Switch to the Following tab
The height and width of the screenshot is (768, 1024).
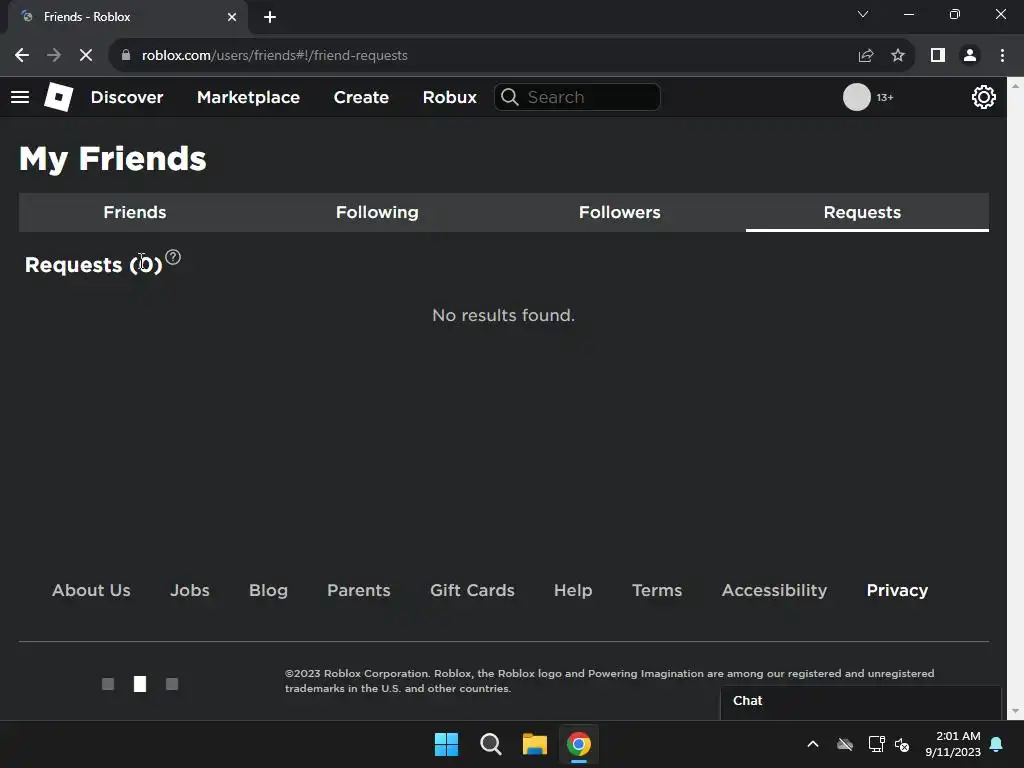(377, 212)
